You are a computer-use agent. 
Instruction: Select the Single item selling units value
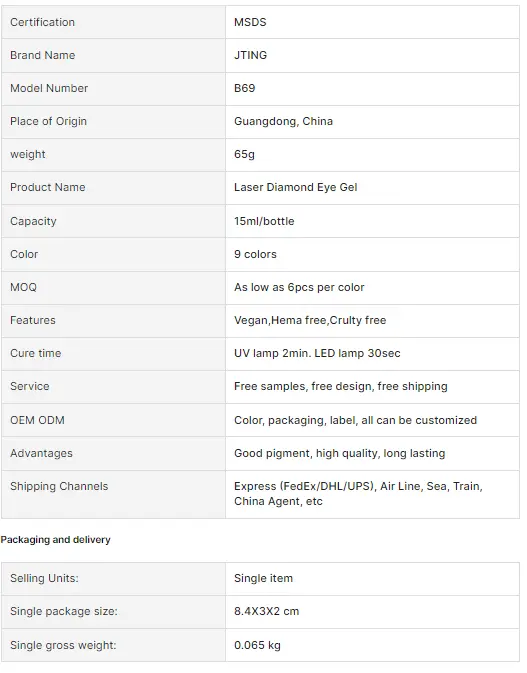pos(264,579)
